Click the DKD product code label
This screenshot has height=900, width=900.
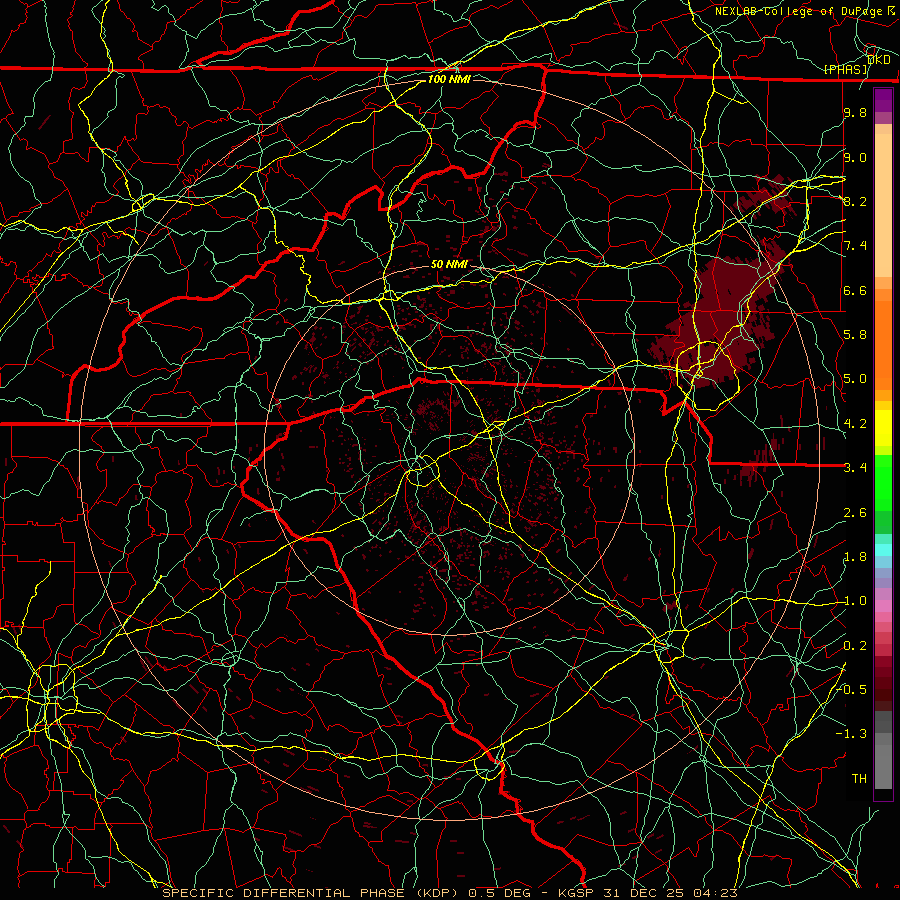pos(879,60)
